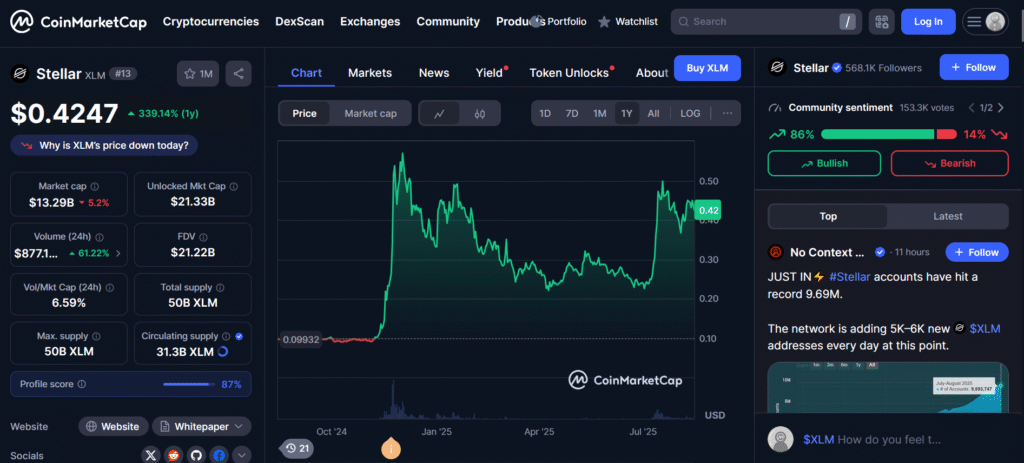The image size is (1024, 463).
Task: Set chart range to 7D
Action: tap(572, 114)
